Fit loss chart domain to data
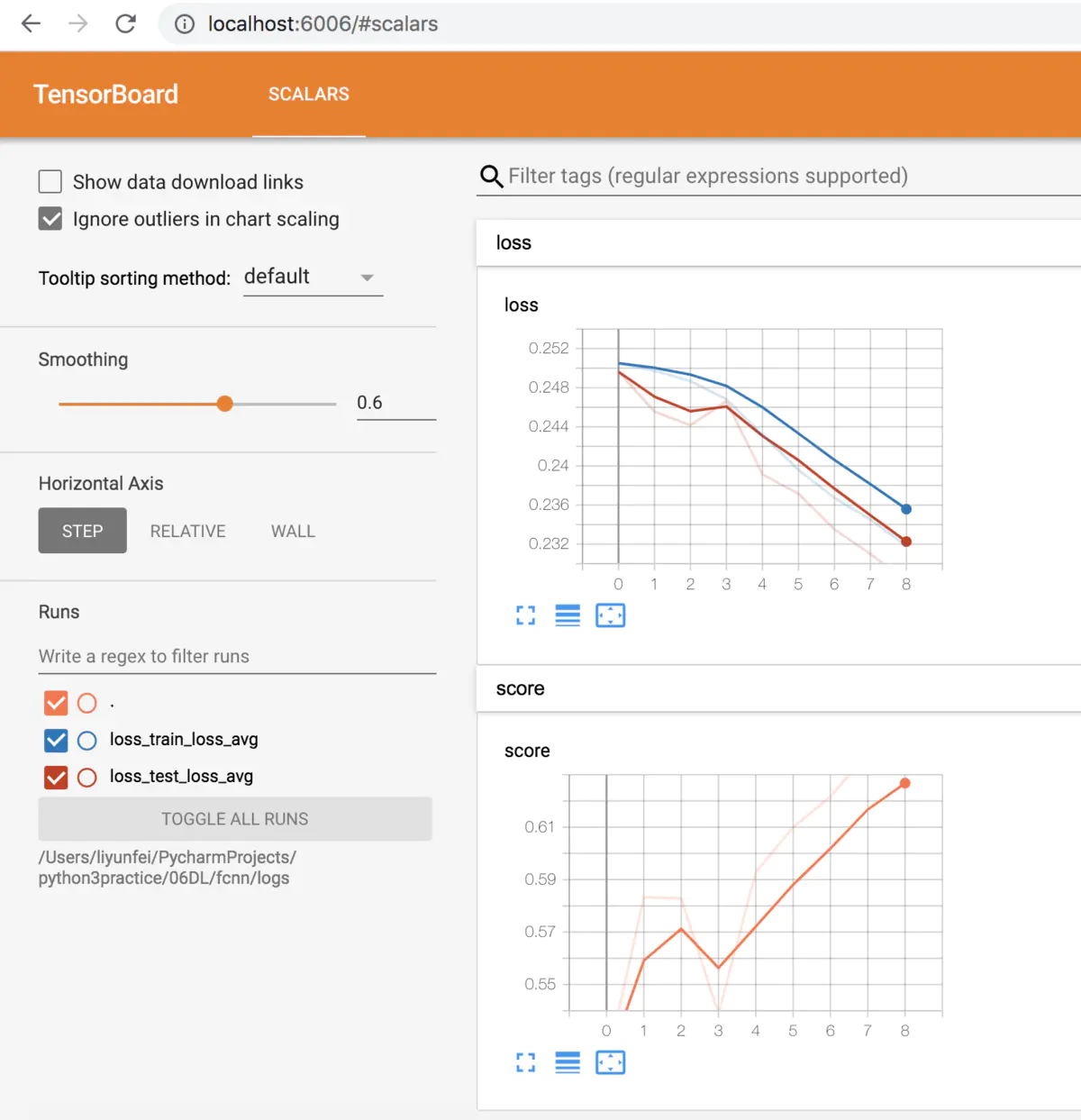Viewport: 1081px width, 1120px height. pyautogui.click(x=611, y=615)
